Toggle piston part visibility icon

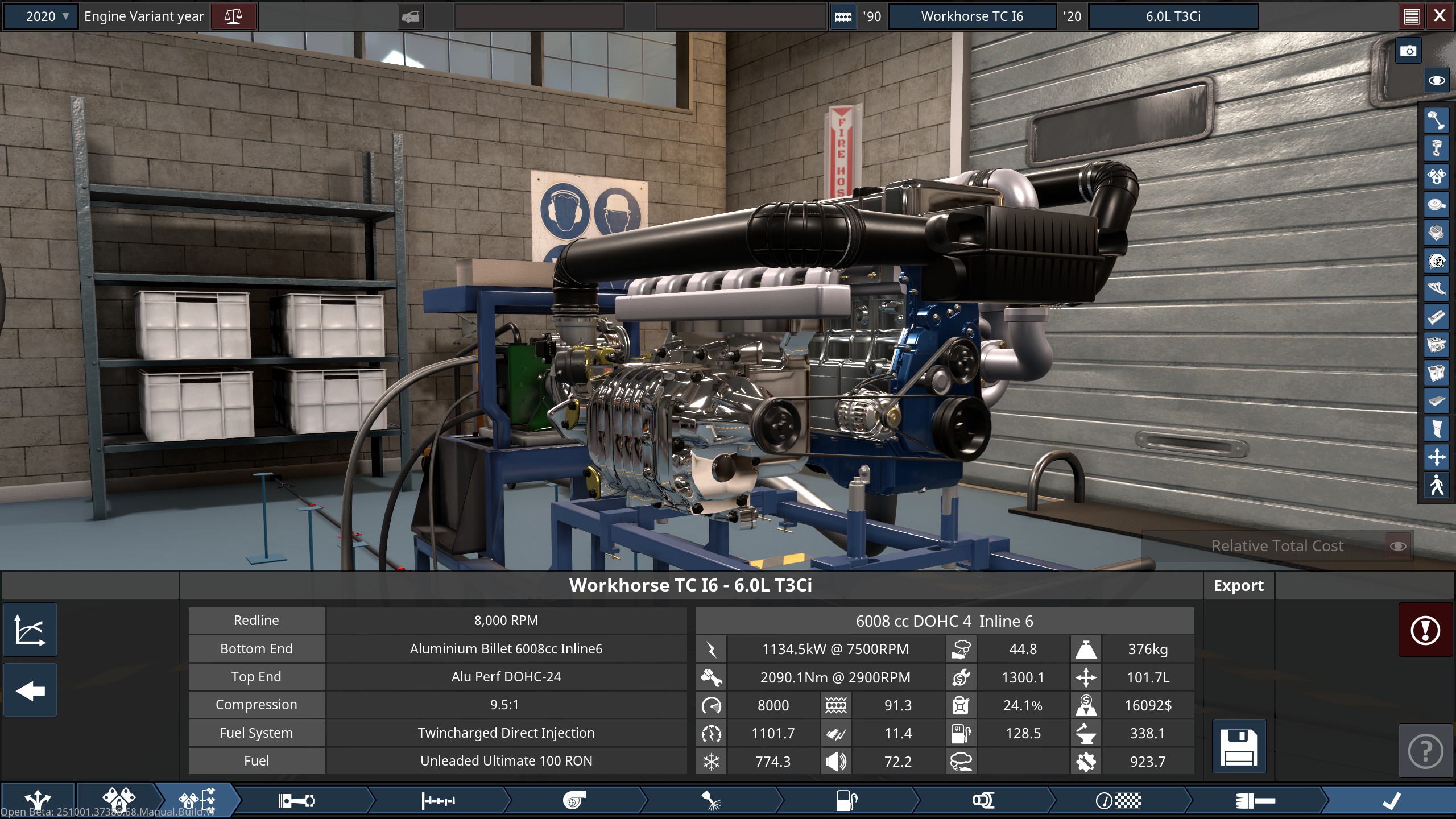coord(1437,148)
